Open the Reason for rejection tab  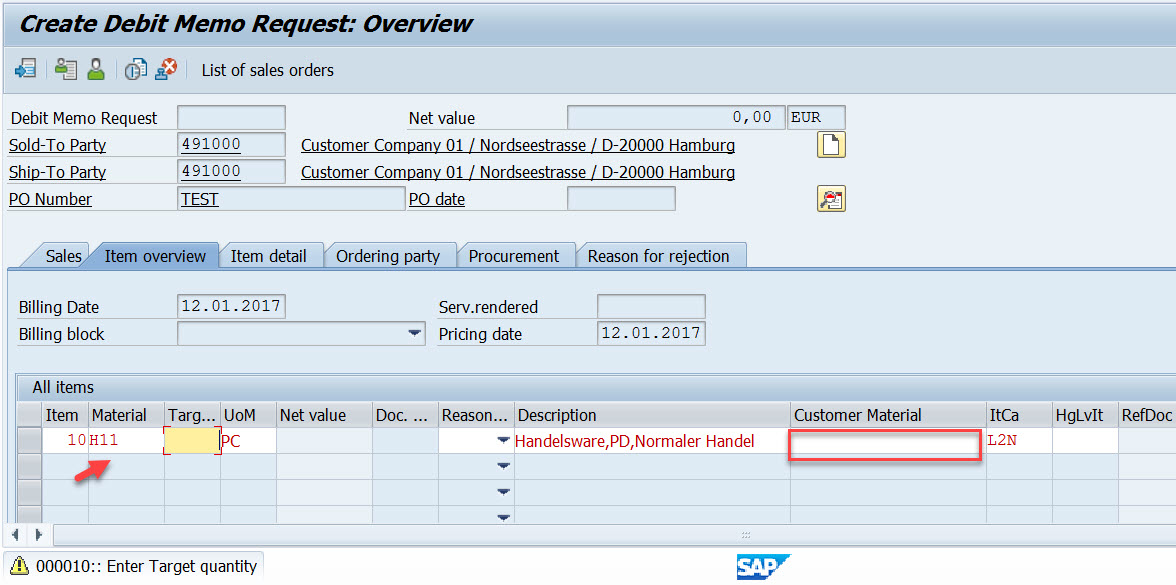pyautogui.click(x=661, y=255)
